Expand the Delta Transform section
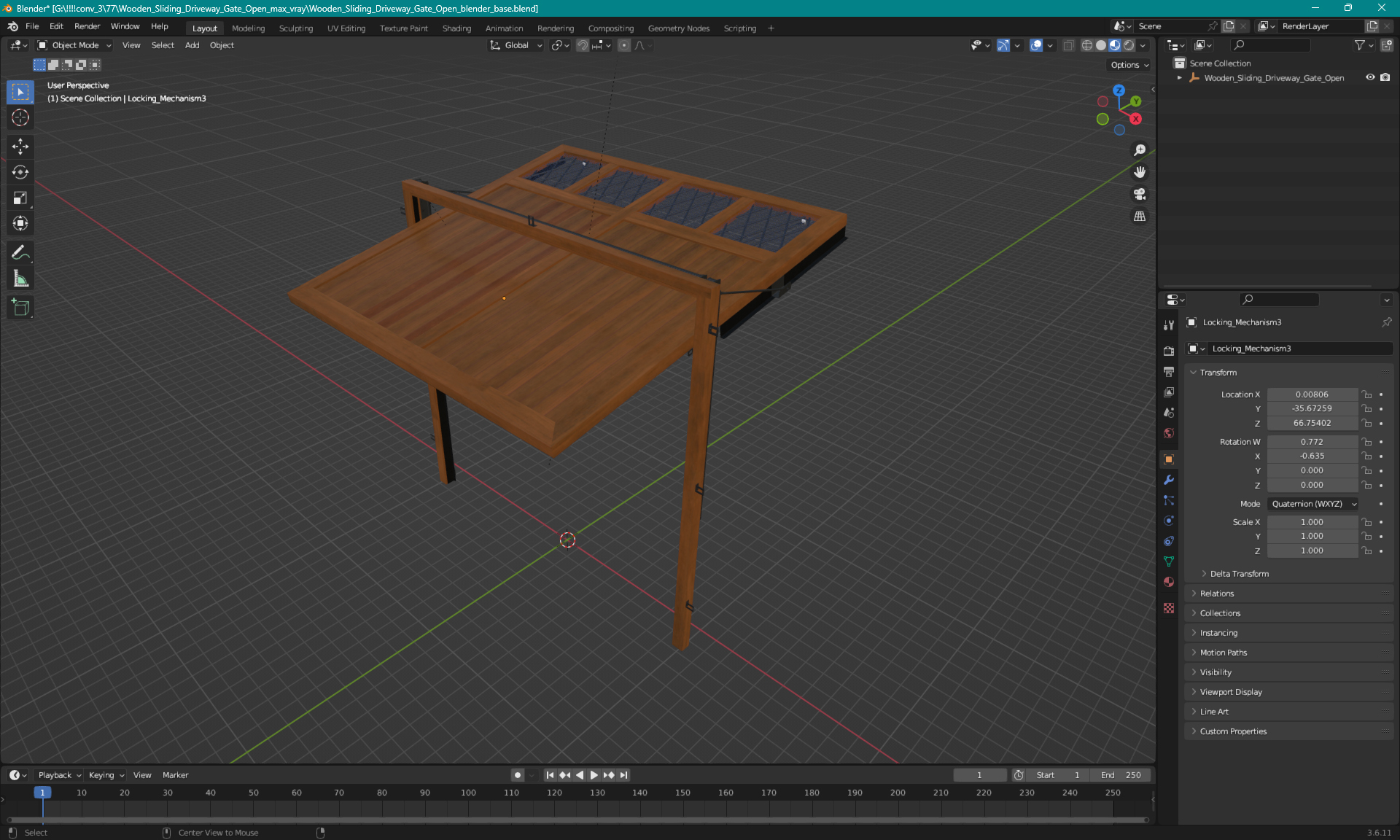The height and width of the screenshot is (840, 1400). [x=1239, y=573]
